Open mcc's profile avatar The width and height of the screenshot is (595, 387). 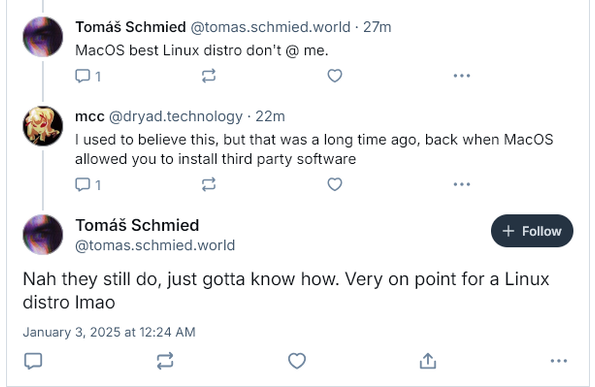pos(43,126)
